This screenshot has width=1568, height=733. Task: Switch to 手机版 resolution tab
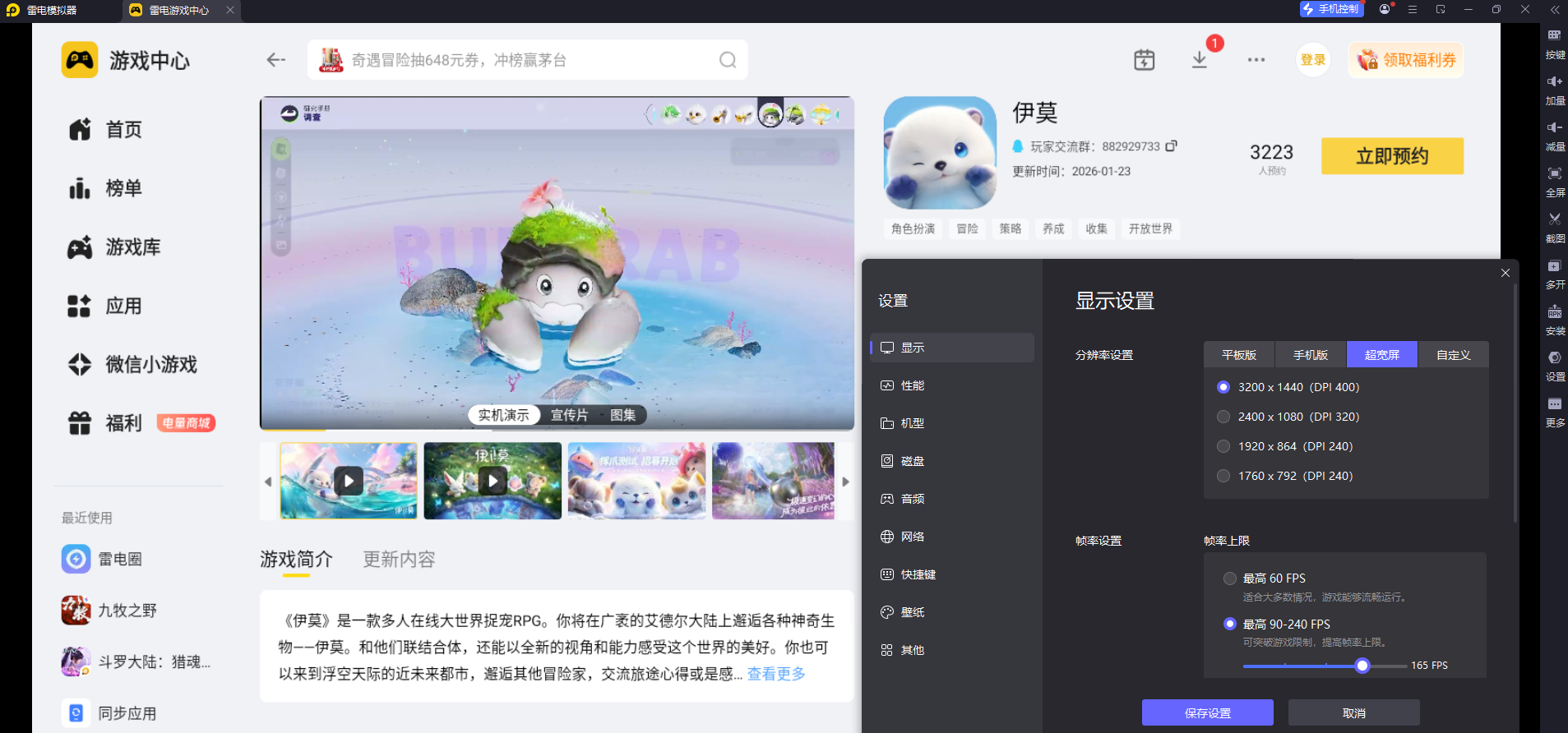point(1311,355)
